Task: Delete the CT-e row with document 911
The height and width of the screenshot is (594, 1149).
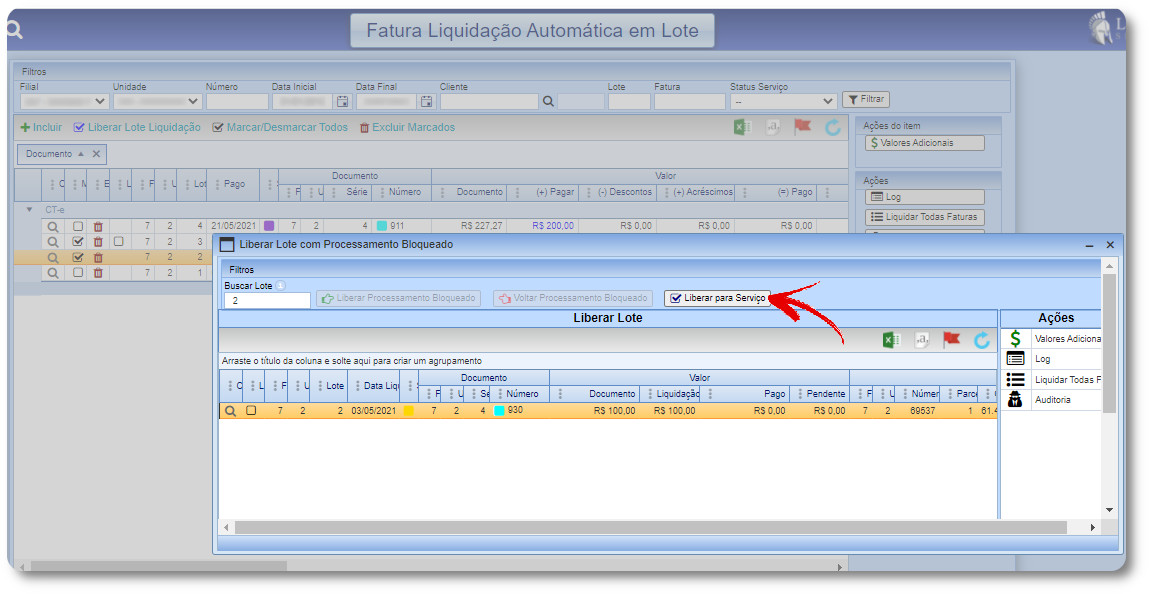Action: pos(98,227)
